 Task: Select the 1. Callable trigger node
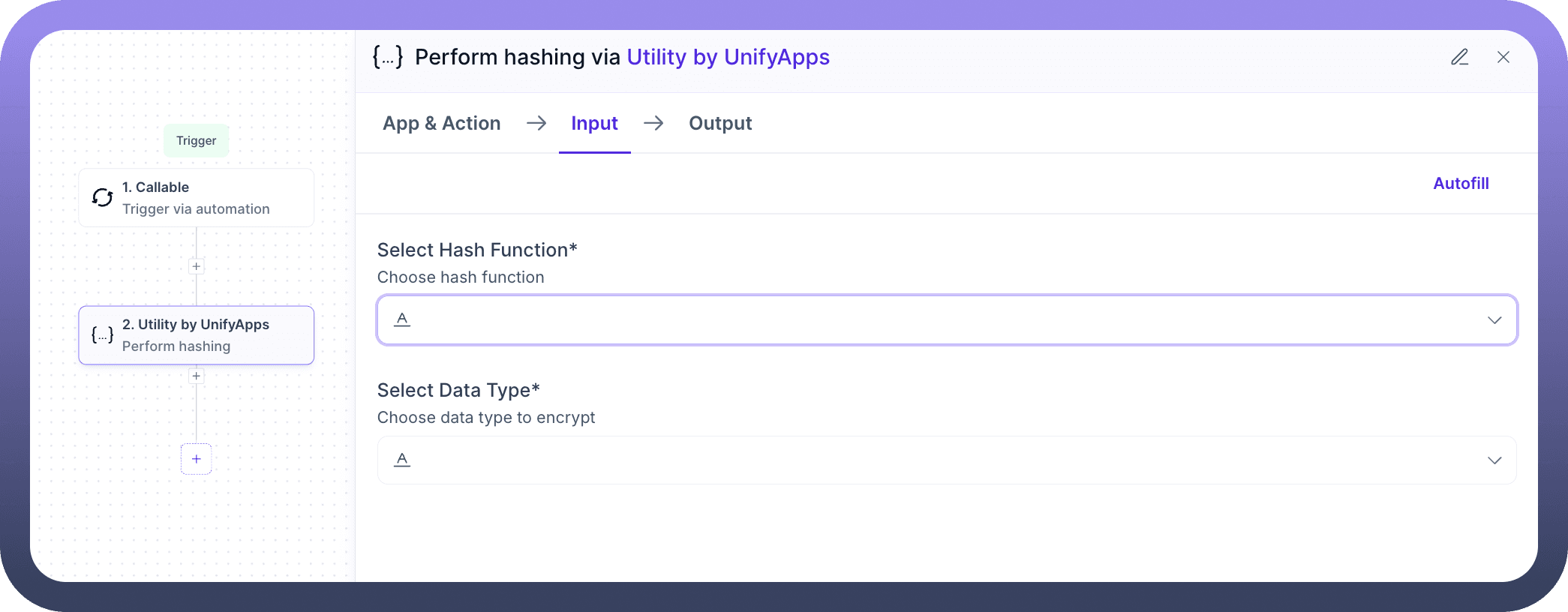tap(197, 198)
